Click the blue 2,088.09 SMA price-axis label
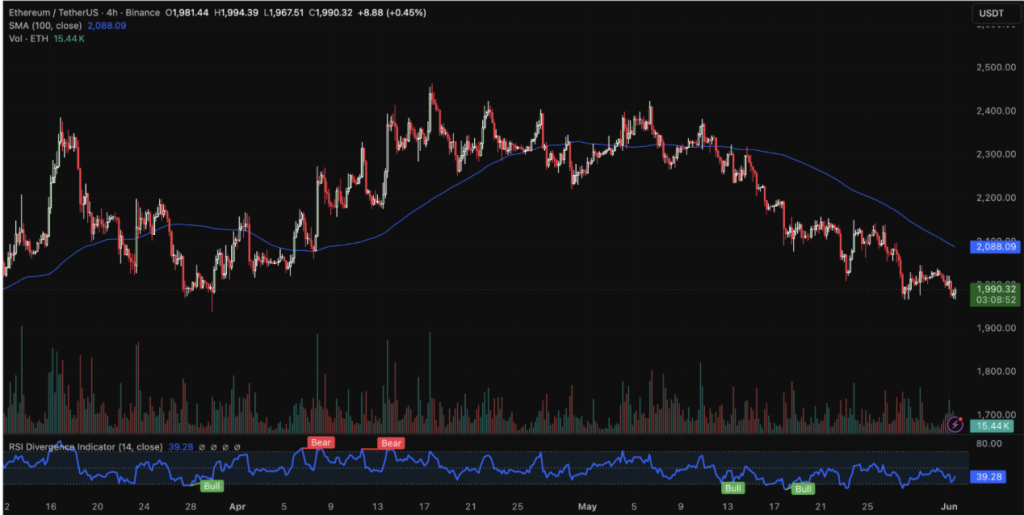 [995, 247]
